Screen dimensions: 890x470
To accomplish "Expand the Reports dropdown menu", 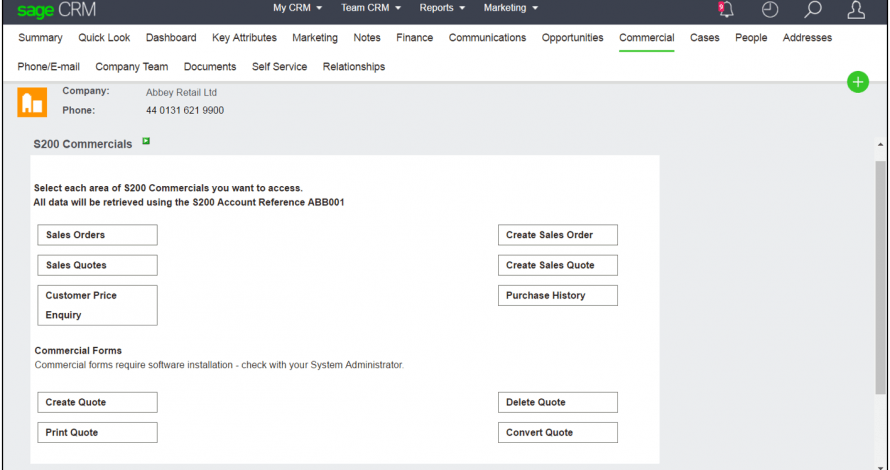I will click(x=442, y=8).
